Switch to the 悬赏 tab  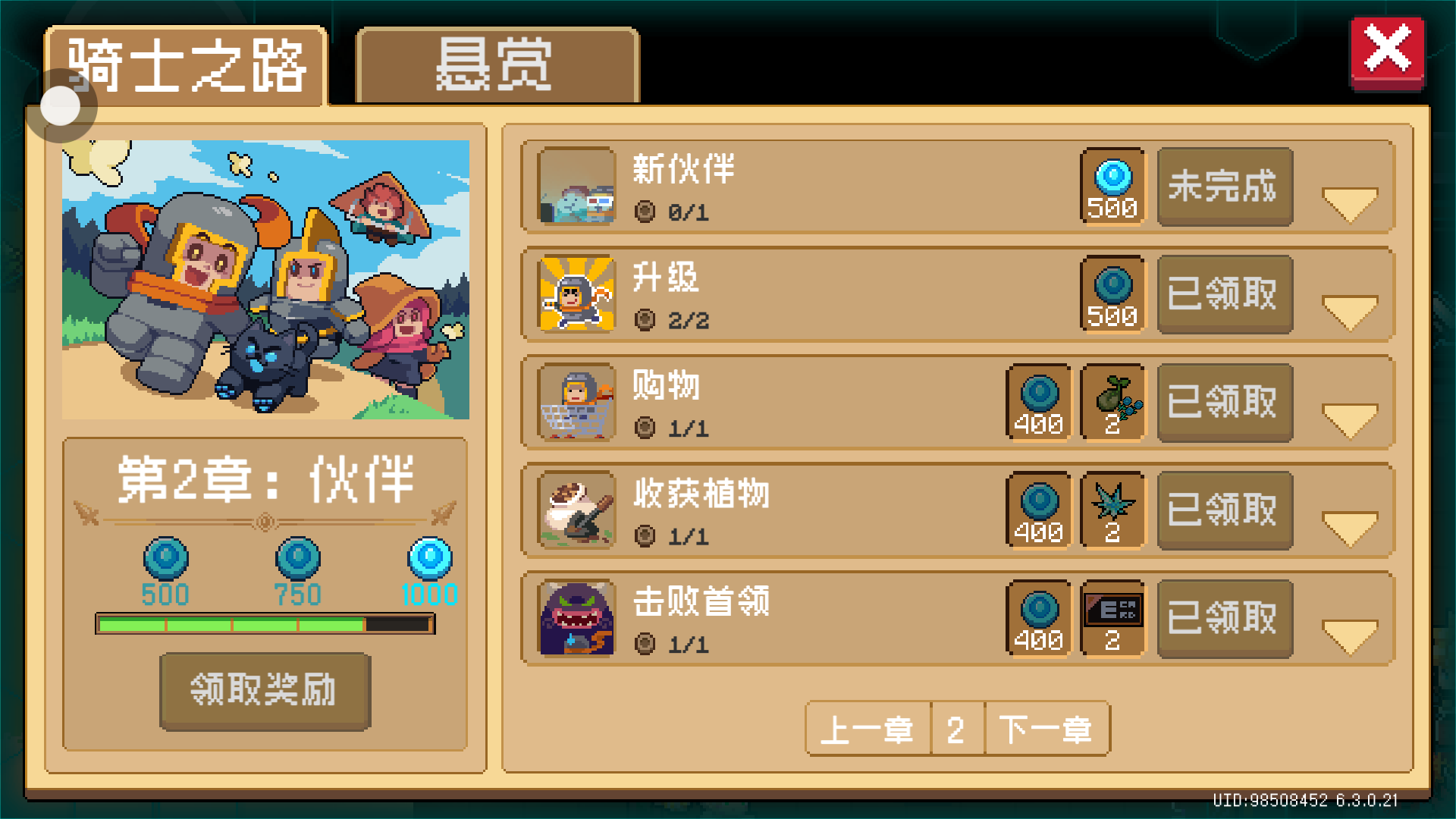click(497, 65)
